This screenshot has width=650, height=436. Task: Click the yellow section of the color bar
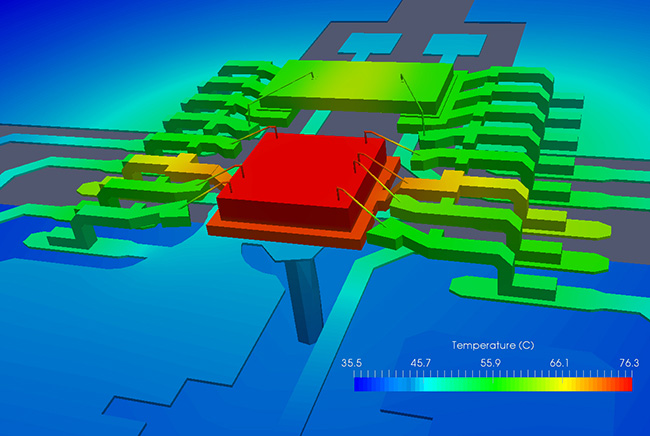[x=560, y=382]
